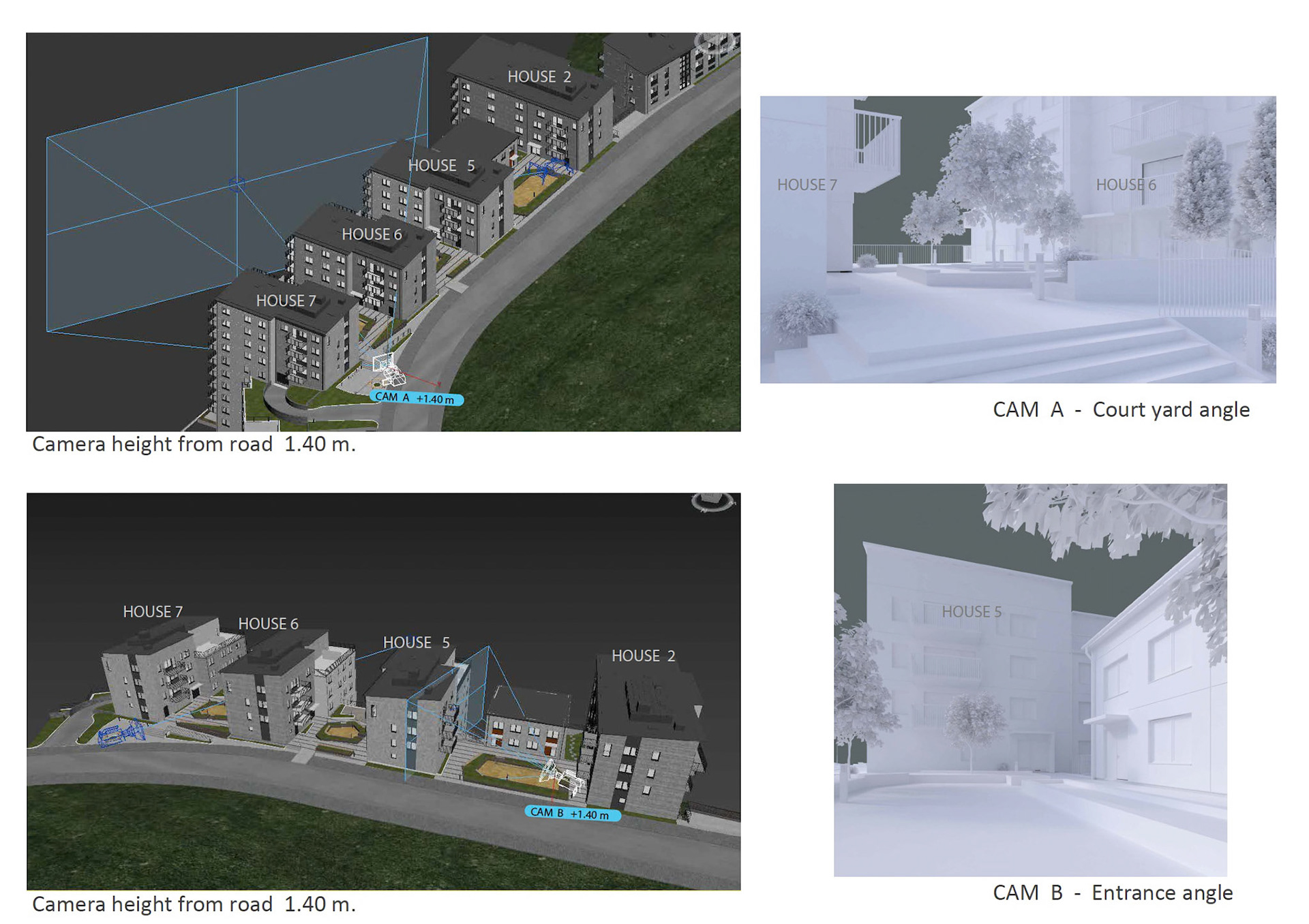Click HOUSE 5 label in bottom viewport

click(417, 643)
